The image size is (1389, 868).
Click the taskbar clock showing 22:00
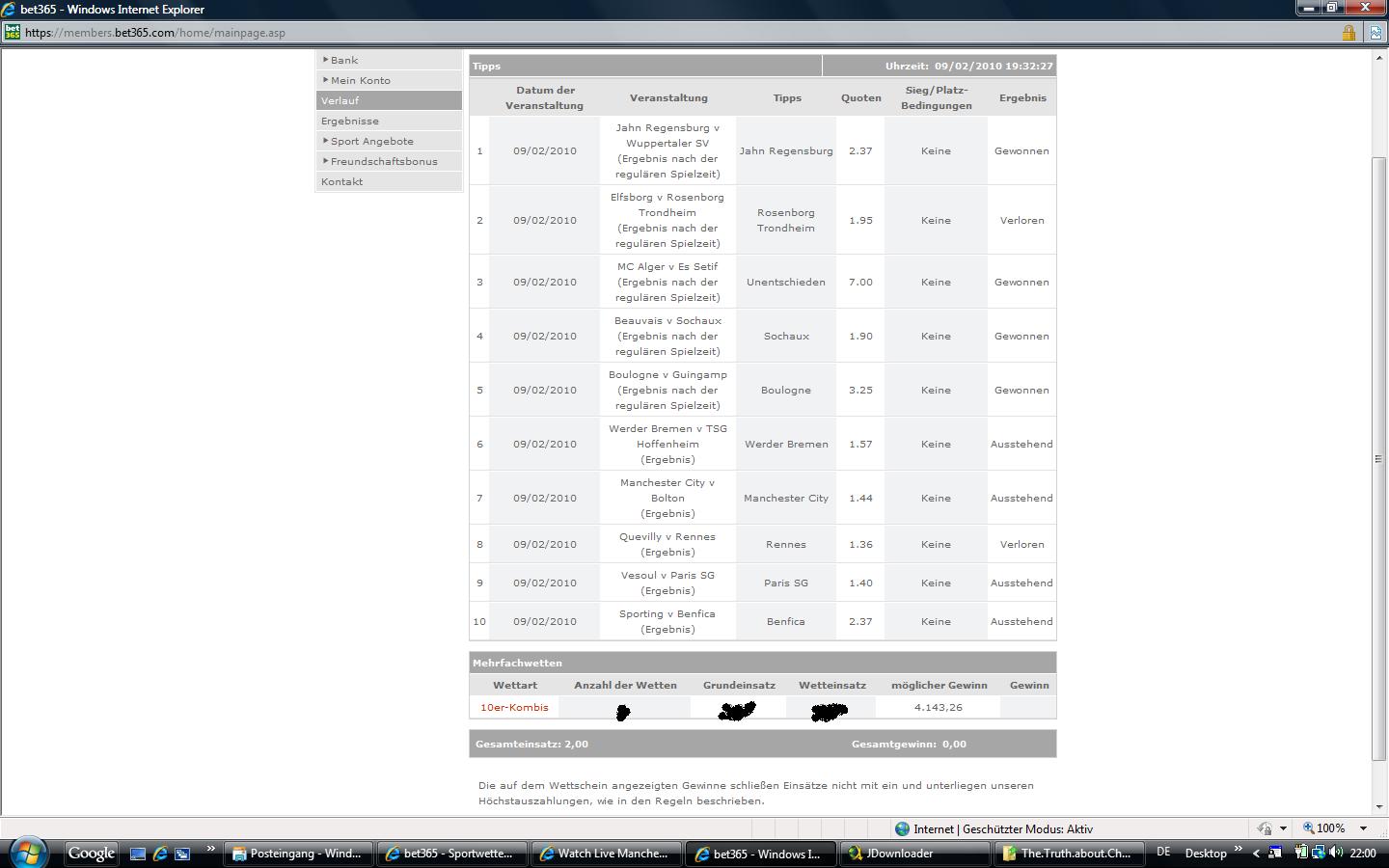click(1363, 854)
